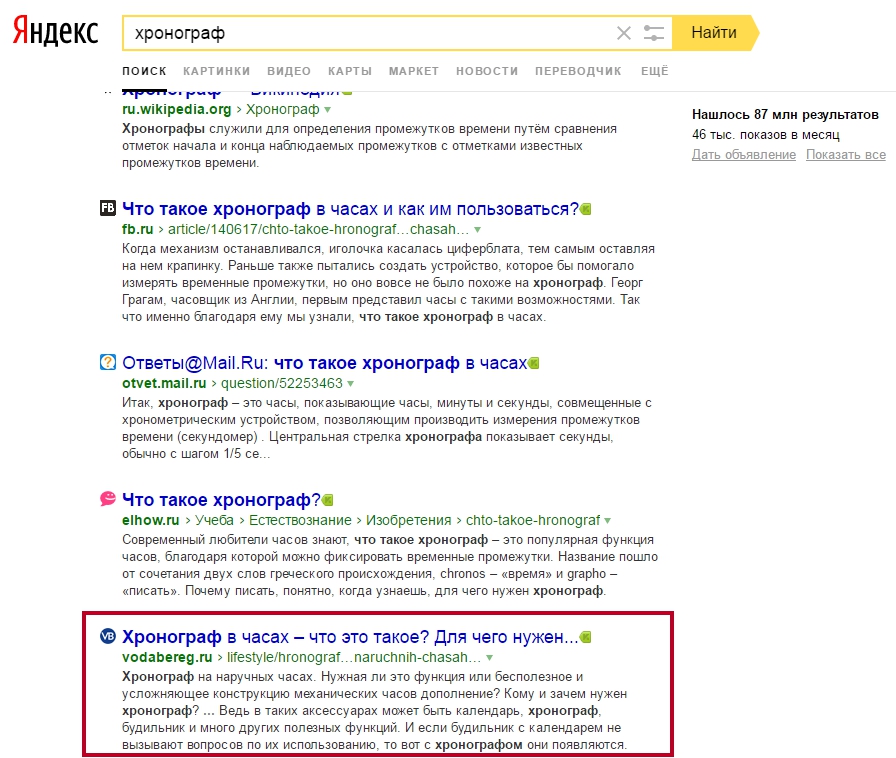Switch to the Картинки tab
This screenshot has height=758, width=896.
pos(217,71)
